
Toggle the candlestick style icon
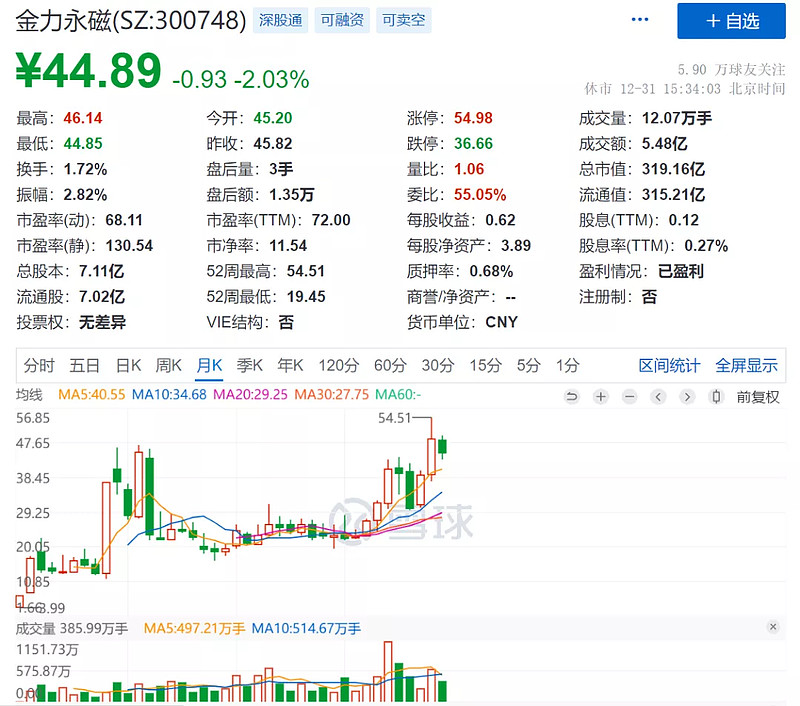click(x=716, y=396)
